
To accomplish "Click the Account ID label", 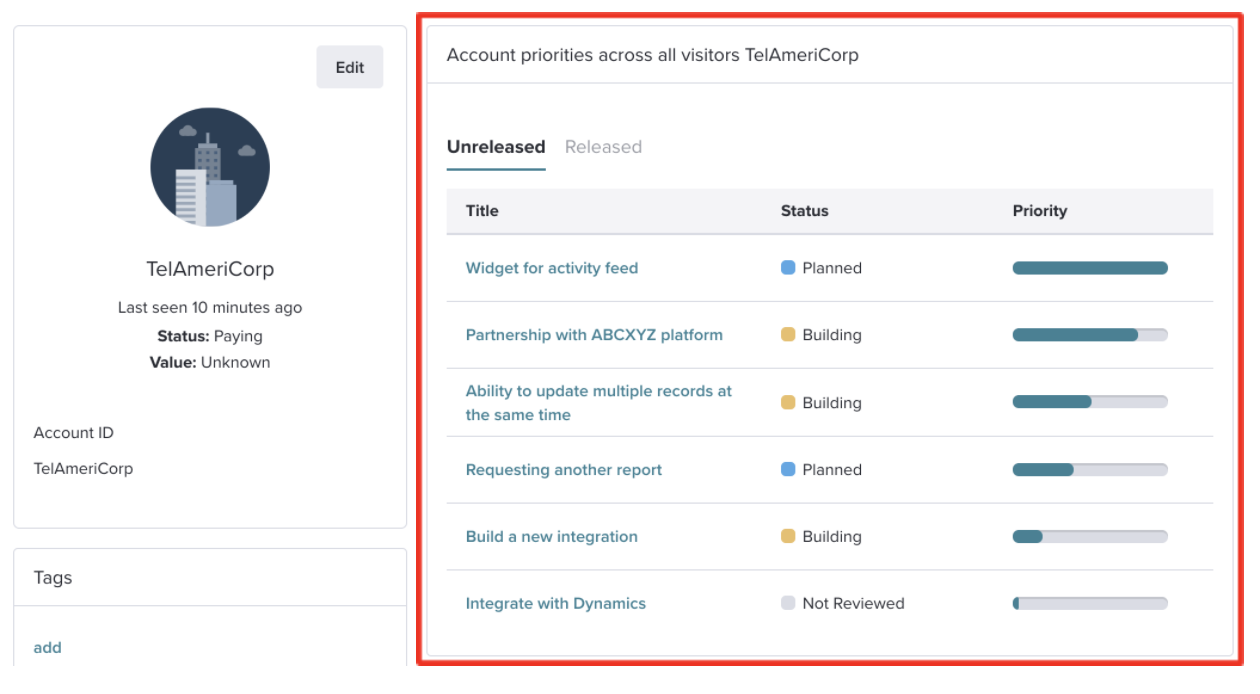I will (x=74, y=433).
